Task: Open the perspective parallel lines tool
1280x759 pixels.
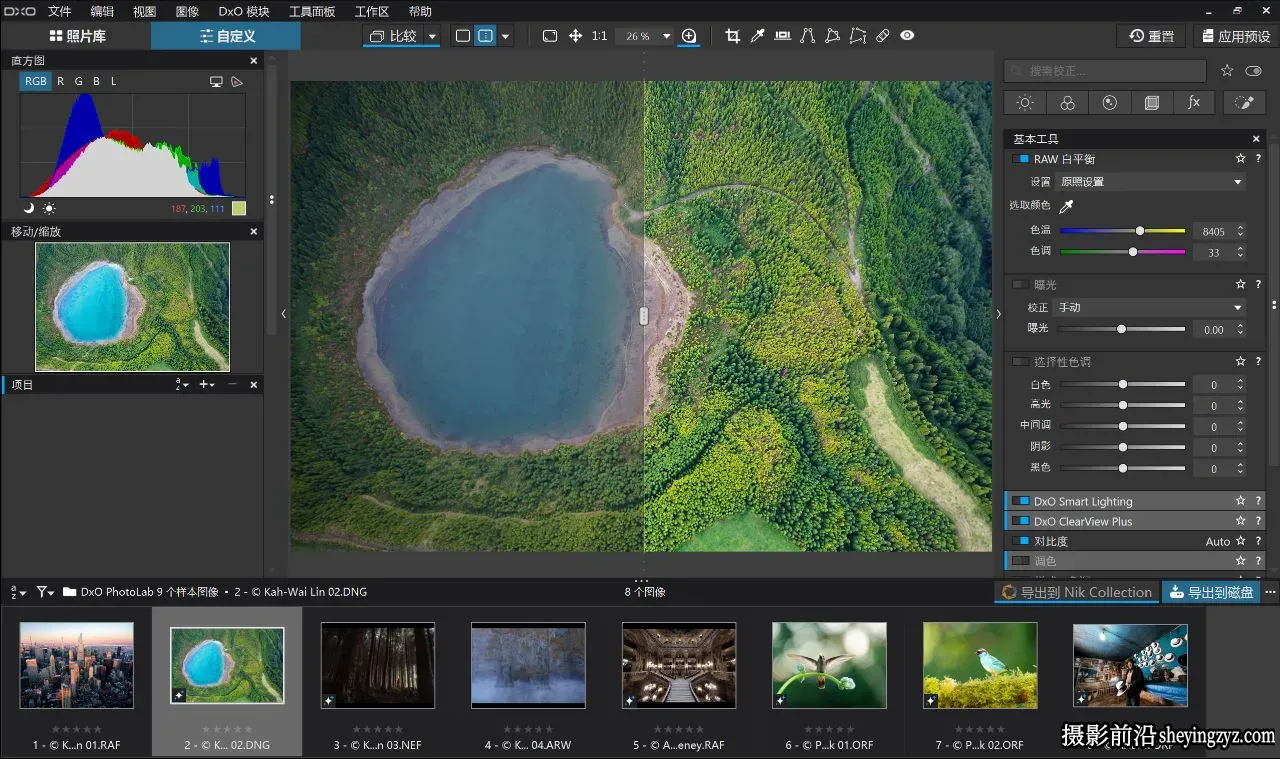Action: [808, 36]
